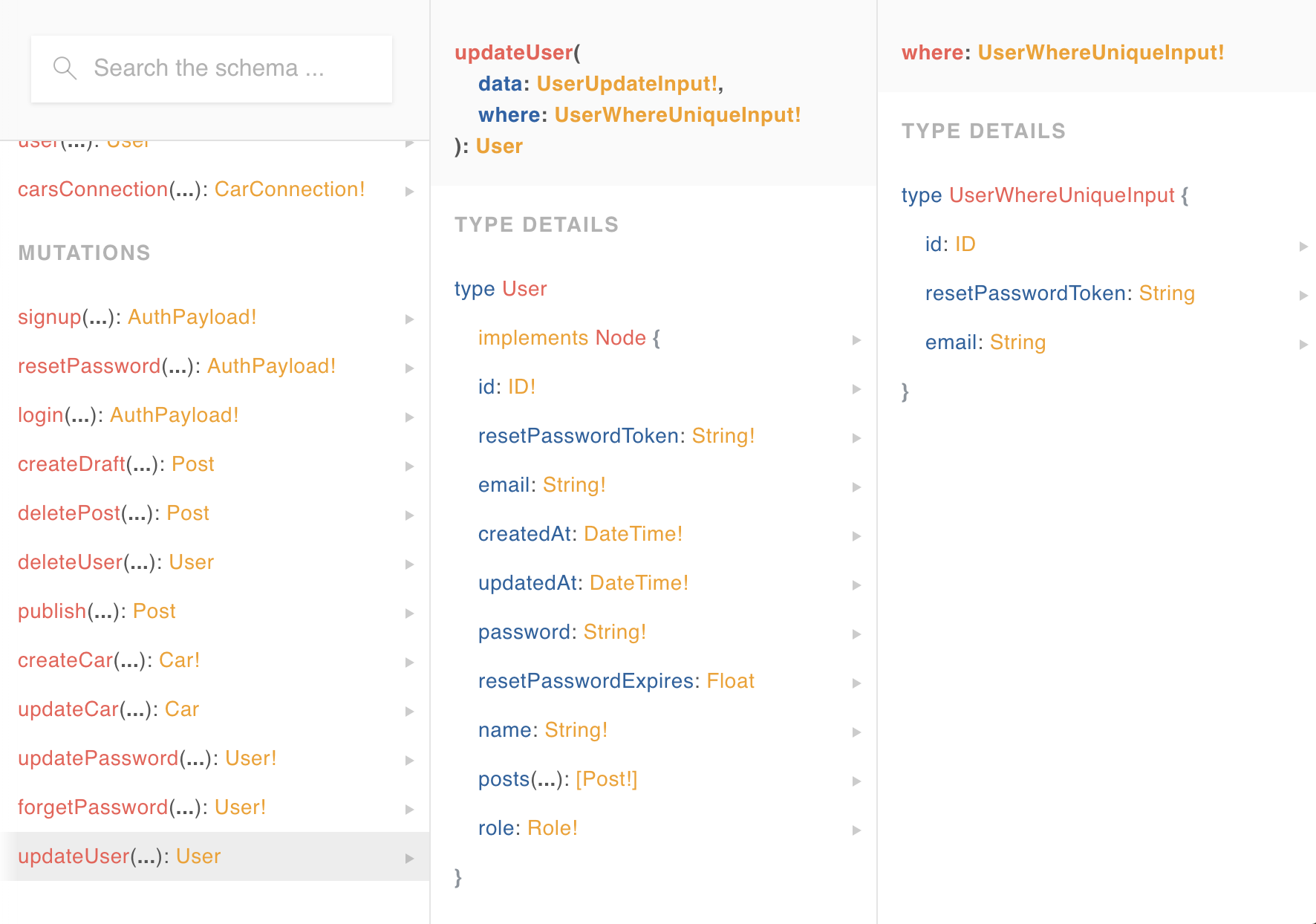Click arrow icon beside updateUser mutation row
The width and height of the screenshot is (1316, 924).
409,859
